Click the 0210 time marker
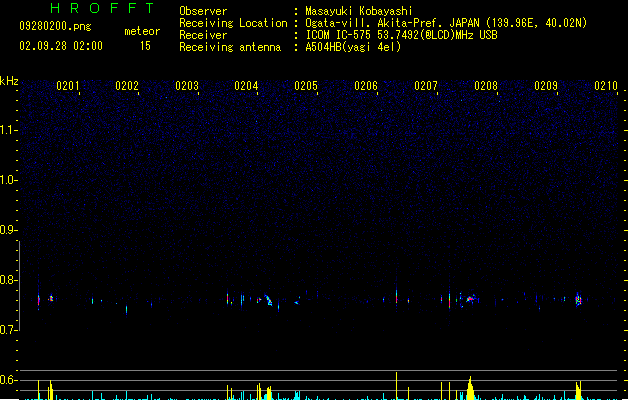The width and height of the screenshot is (629, 400). pyautogui.click(x=606, y=86)
